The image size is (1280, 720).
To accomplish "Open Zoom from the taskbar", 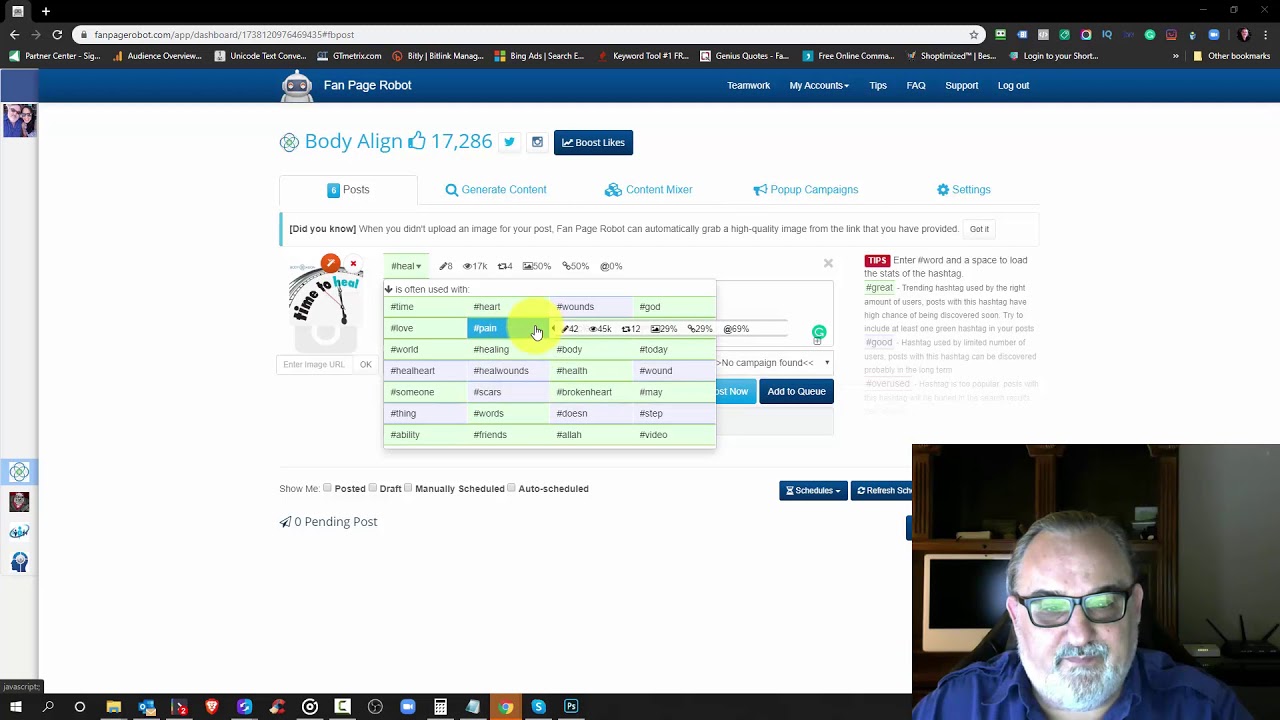I will (x=407, y=707).
